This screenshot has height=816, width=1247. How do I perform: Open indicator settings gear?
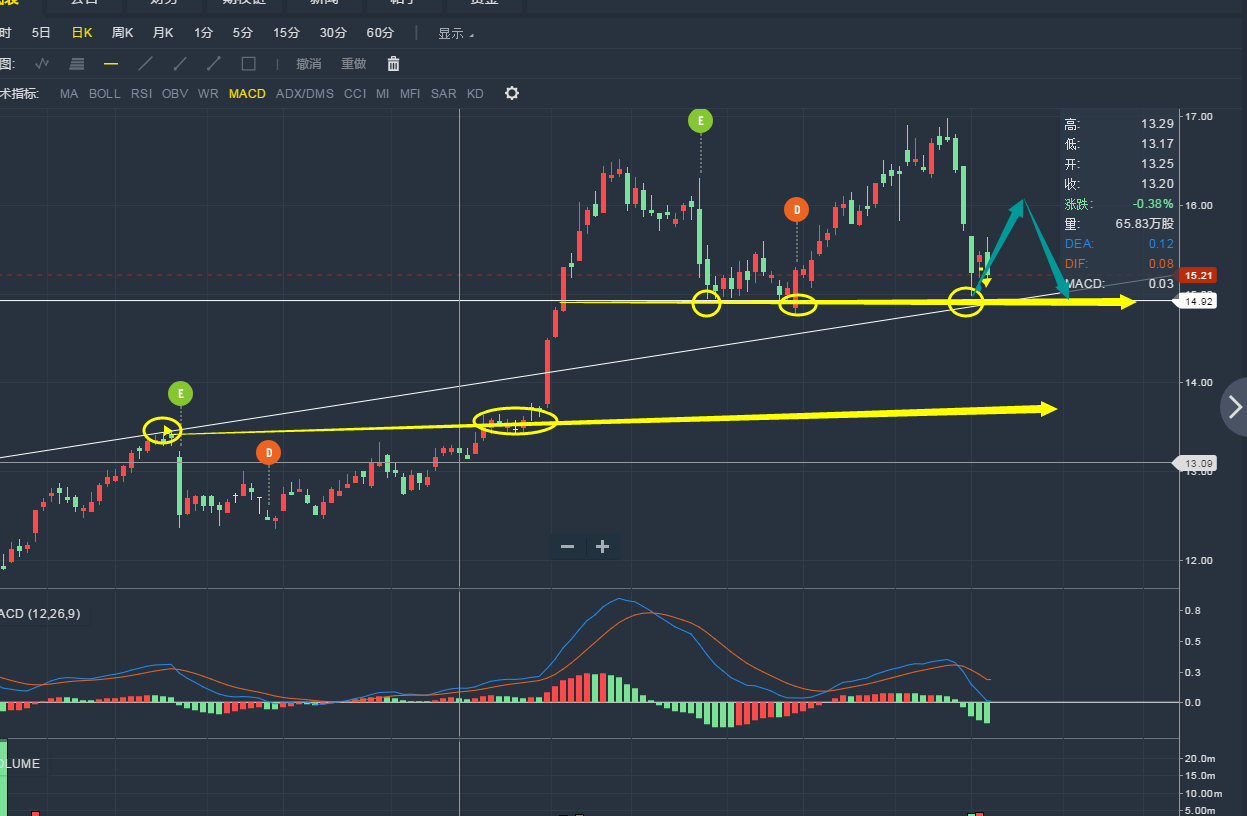512,93
